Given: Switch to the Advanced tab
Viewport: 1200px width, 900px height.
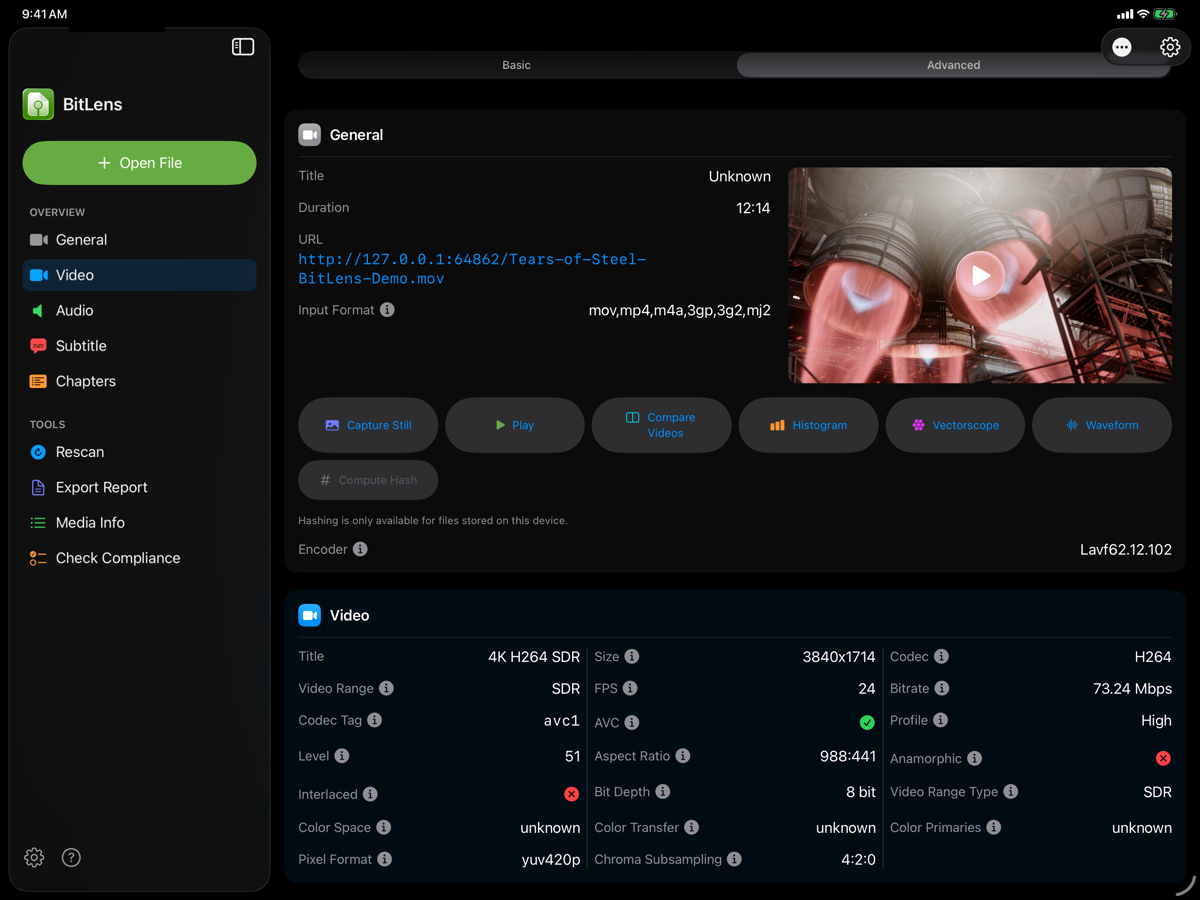Looking at the screenshot, I should pyautogui.click(x=953, y=65).
